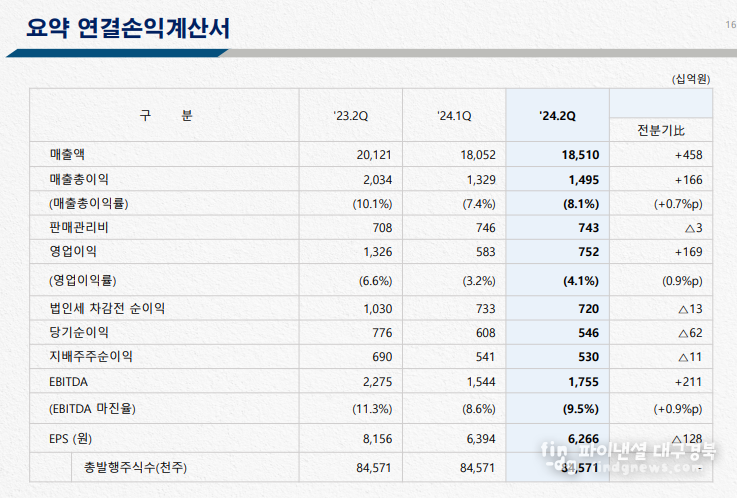Click the change value +169
This screenshot has width=737, height=498.
(x=689, y=252)
